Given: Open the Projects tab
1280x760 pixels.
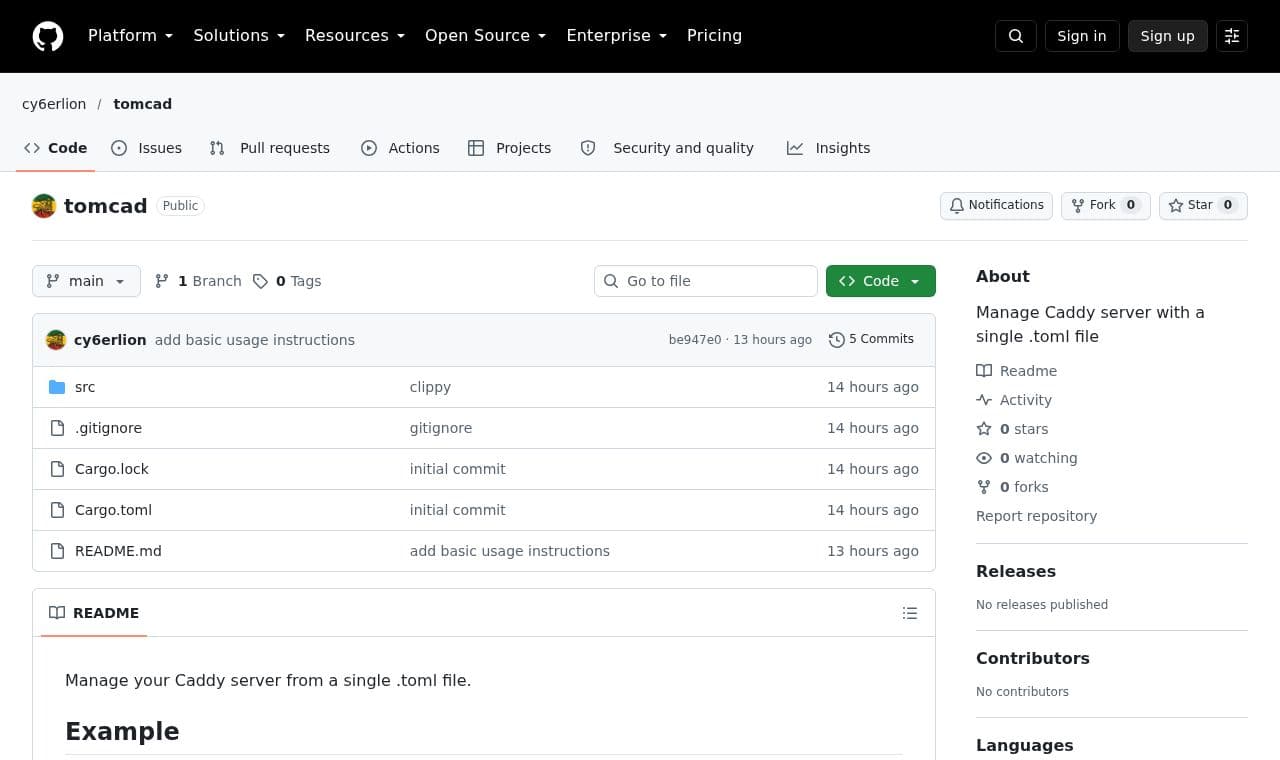Looking at the screenshot, I should (x=510, y=148).
